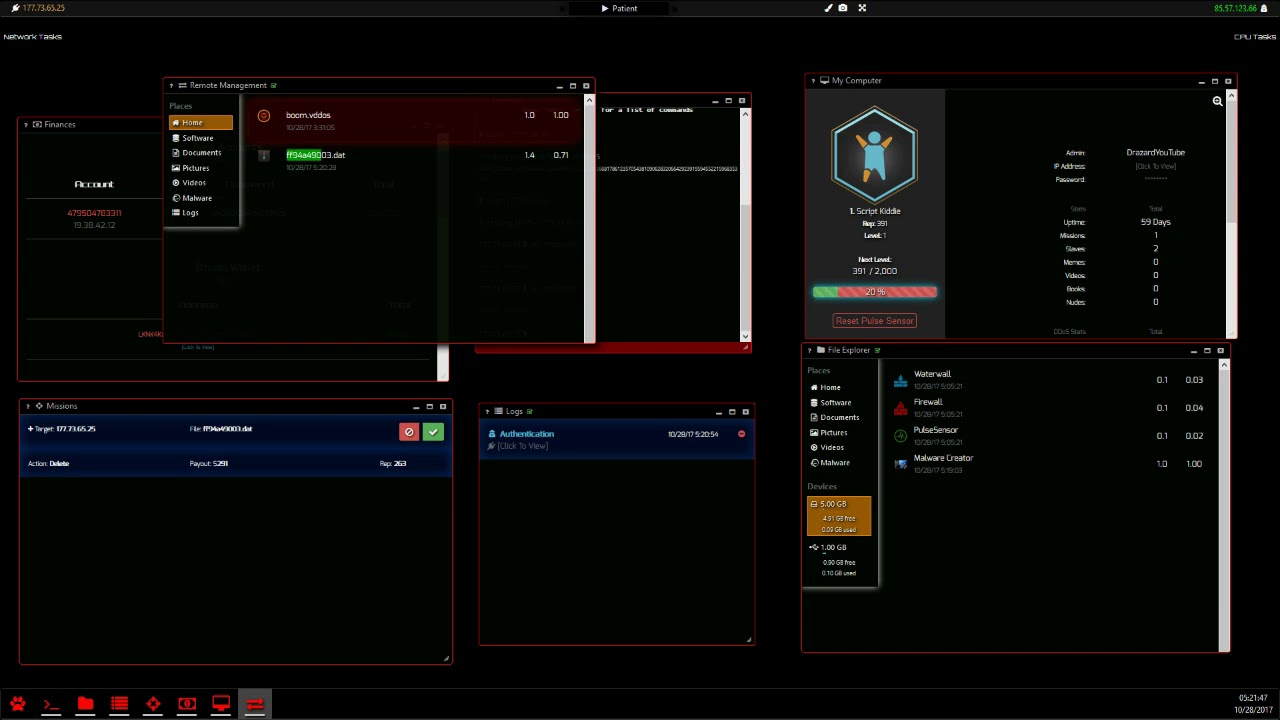This screenshot has height=720, width=1280.
Task: Click the Script Kiddie avatar in My Computer
Action: click(x=874, y=155)
